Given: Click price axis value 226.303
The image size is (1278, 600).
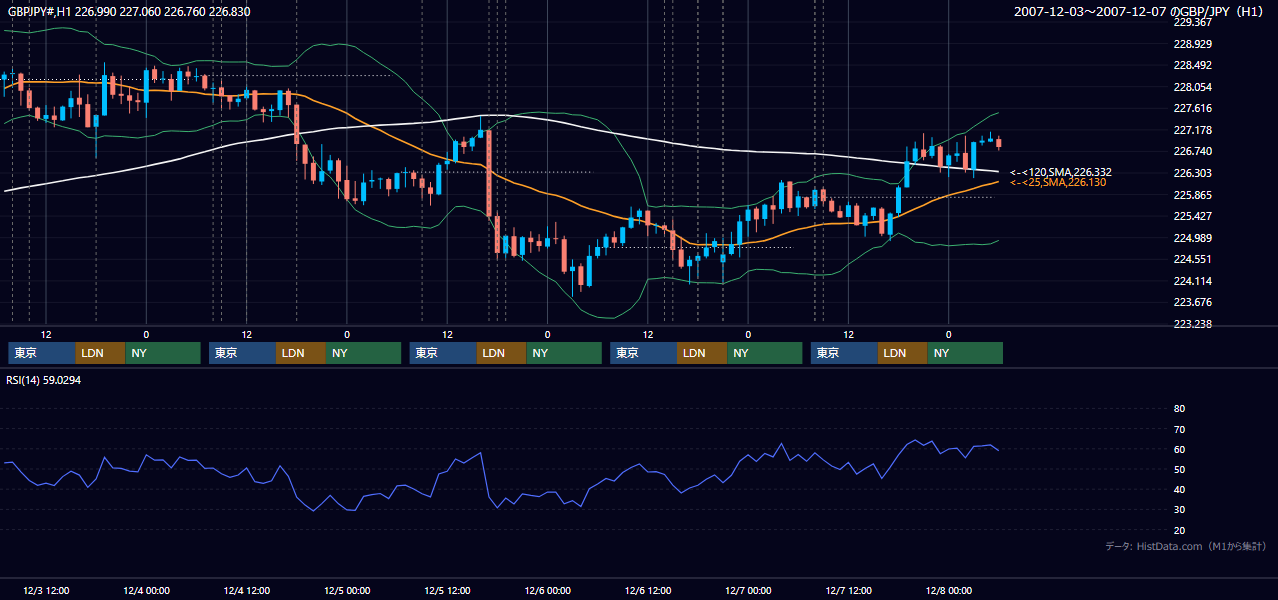Looking at the screenshot, I should (x=1192, y=173).
